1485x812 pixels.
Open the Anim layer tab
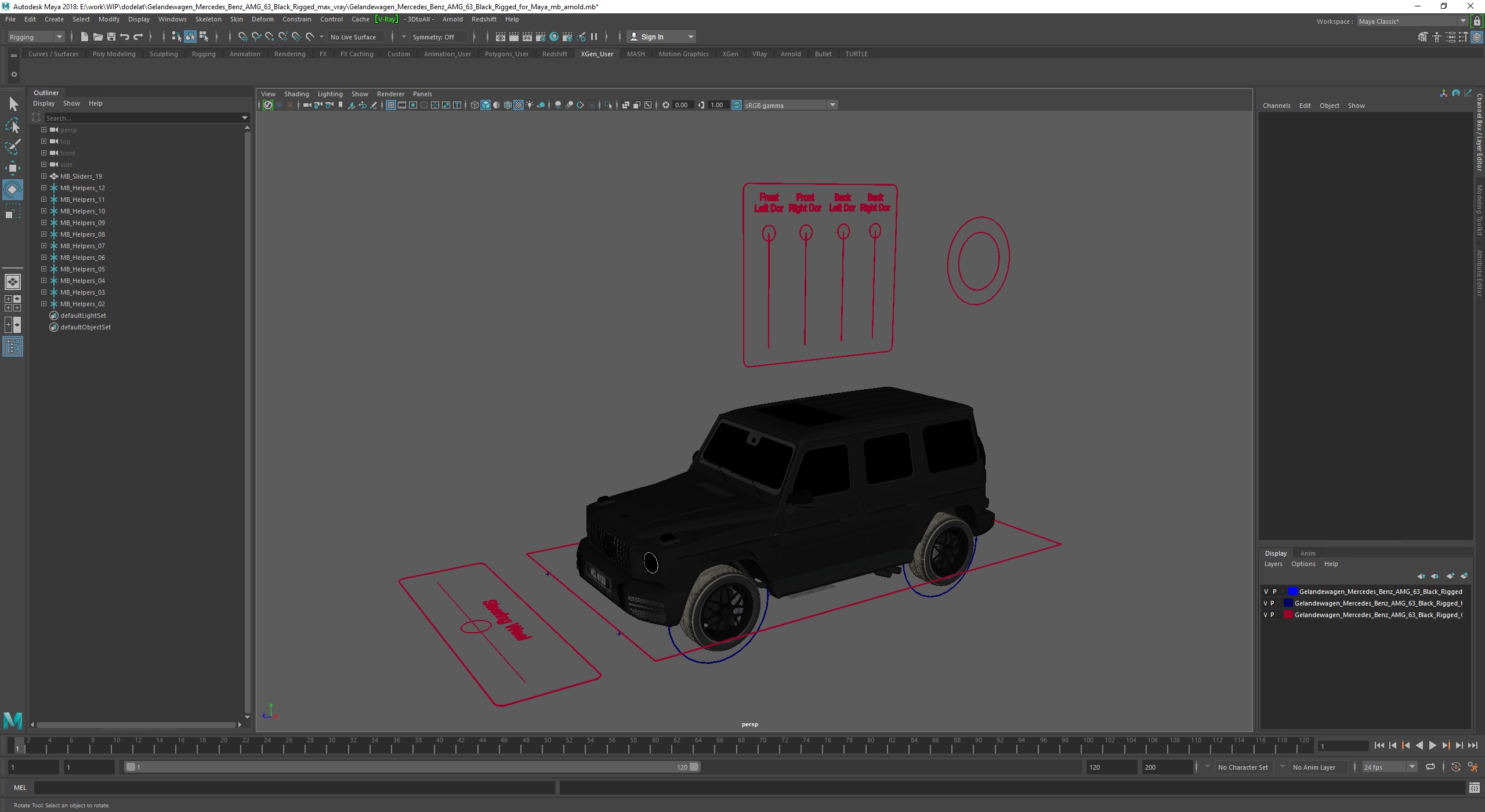point(1307,553)
